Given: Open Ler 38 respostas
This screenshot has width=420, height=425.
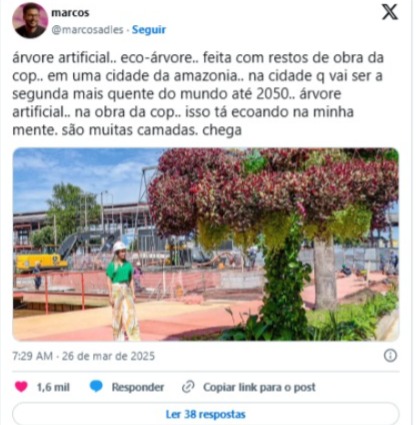Looking at the screenshot, I should [x=206, y=414].
